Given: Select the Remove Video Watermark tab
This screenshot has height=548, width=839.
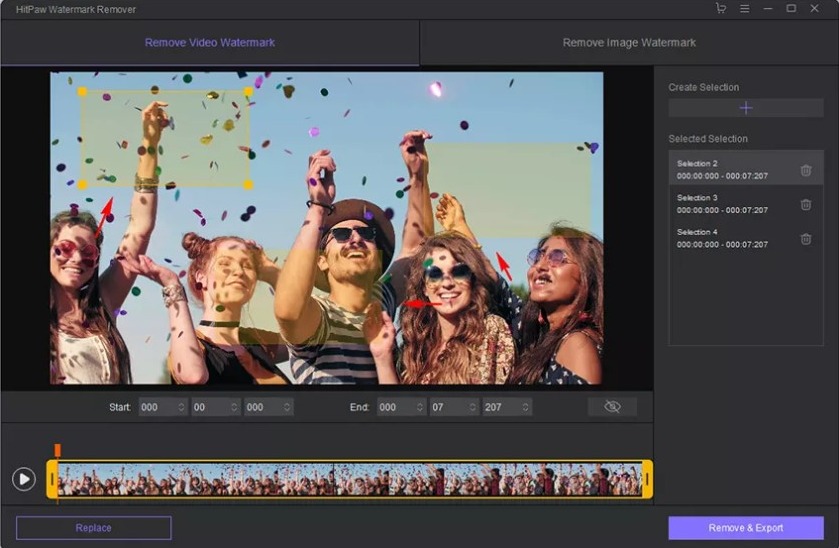Looking at the screenshot, I should point(209,43).
